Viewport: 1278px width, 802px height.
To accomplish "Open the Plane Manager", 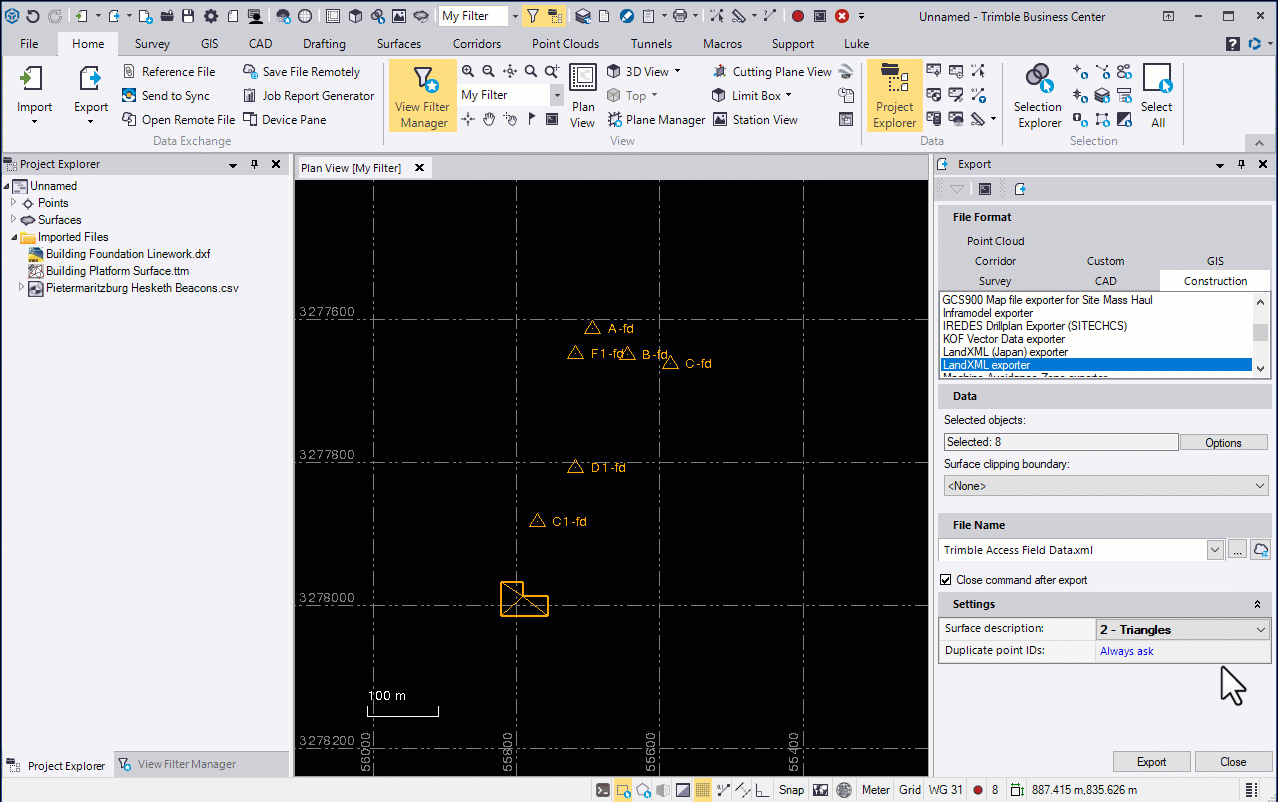I will click(x=656, y=119).
